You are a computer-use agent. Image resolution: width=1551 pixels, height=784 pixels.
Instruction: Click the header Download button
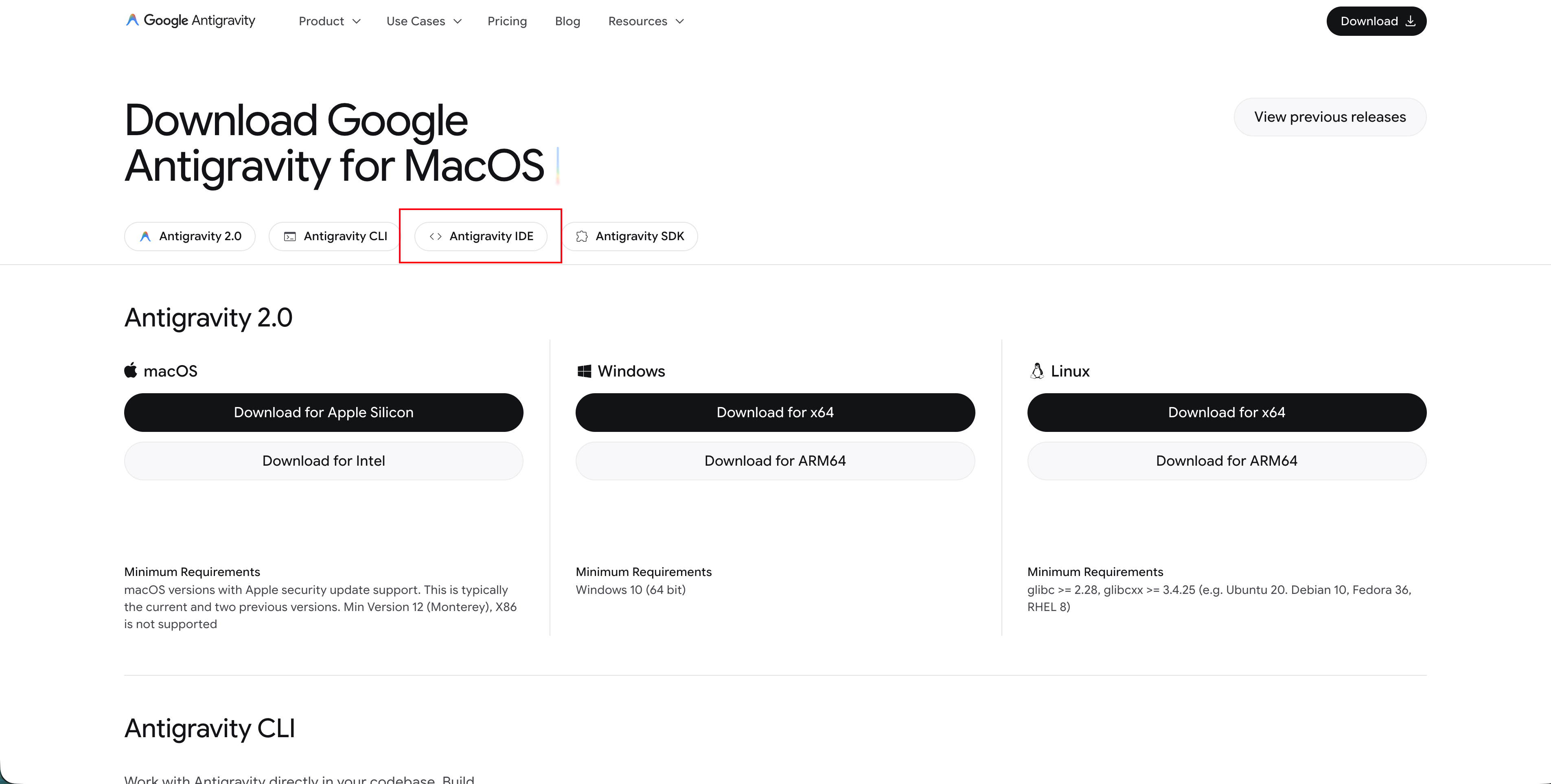coord(1376,21)
